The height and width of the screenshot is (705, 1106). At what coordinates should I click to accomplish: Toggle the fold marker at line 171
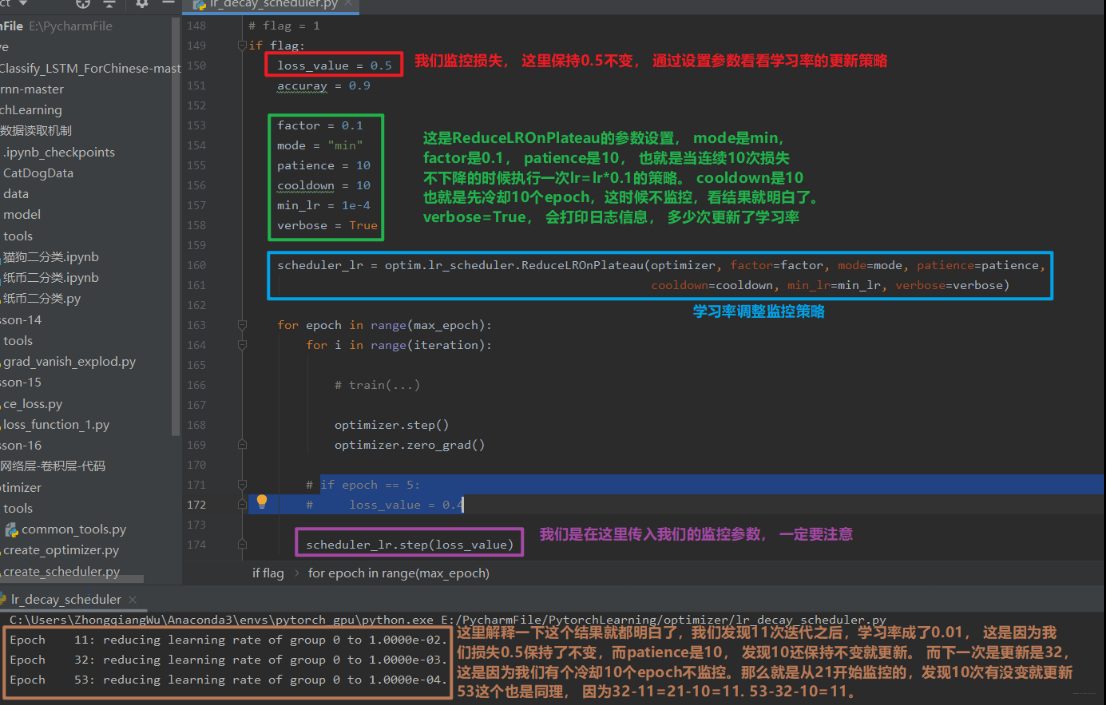[242, 485]
